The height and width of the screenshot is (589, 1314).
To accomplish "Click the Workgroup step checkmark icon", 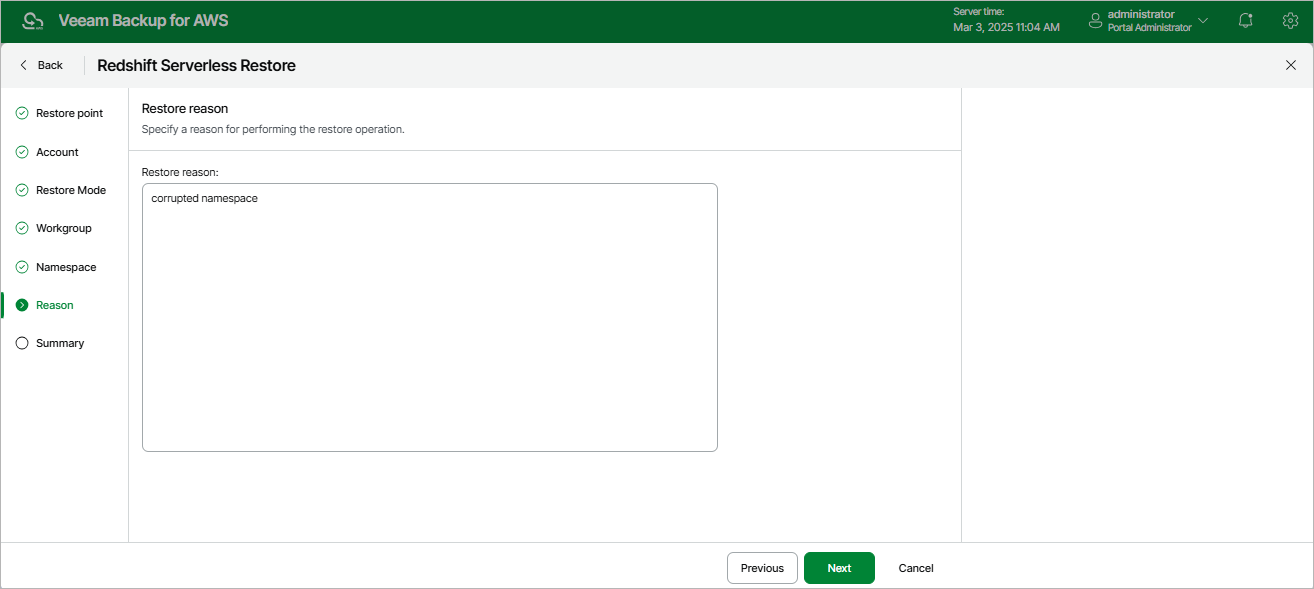I will pyautogui.click(x=22, y=228).
